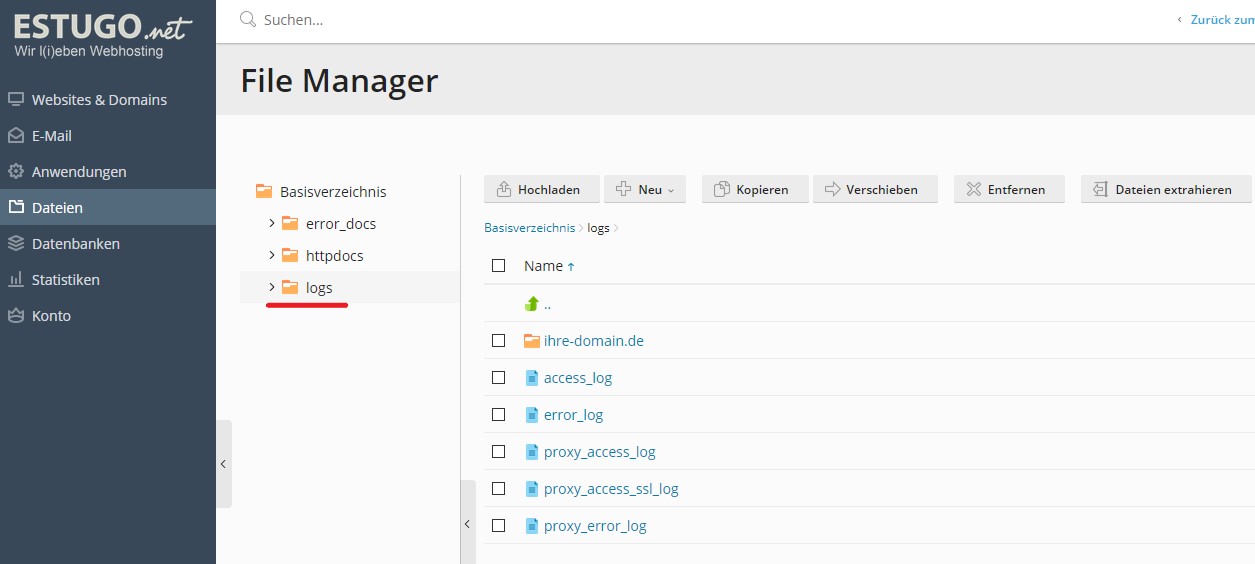Tick the checkbox for error_log
Screen dimensions: 1255x564
click(x=499, y=415)
